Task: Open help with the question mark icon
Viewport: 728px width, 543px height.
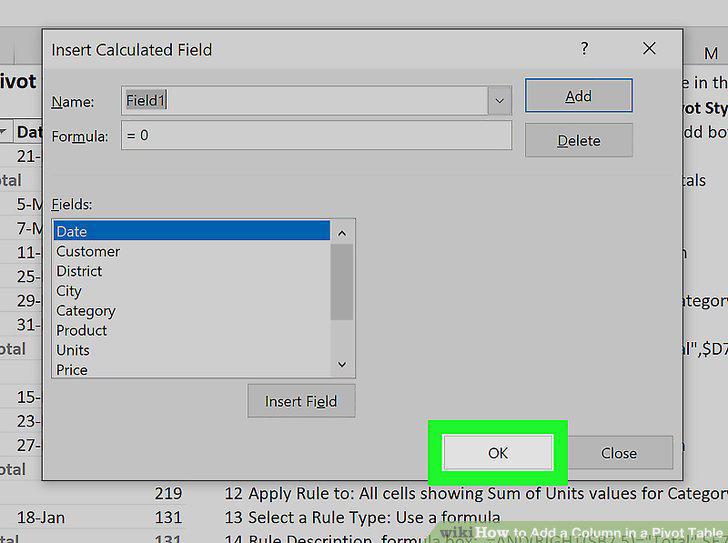Action: 585,48
